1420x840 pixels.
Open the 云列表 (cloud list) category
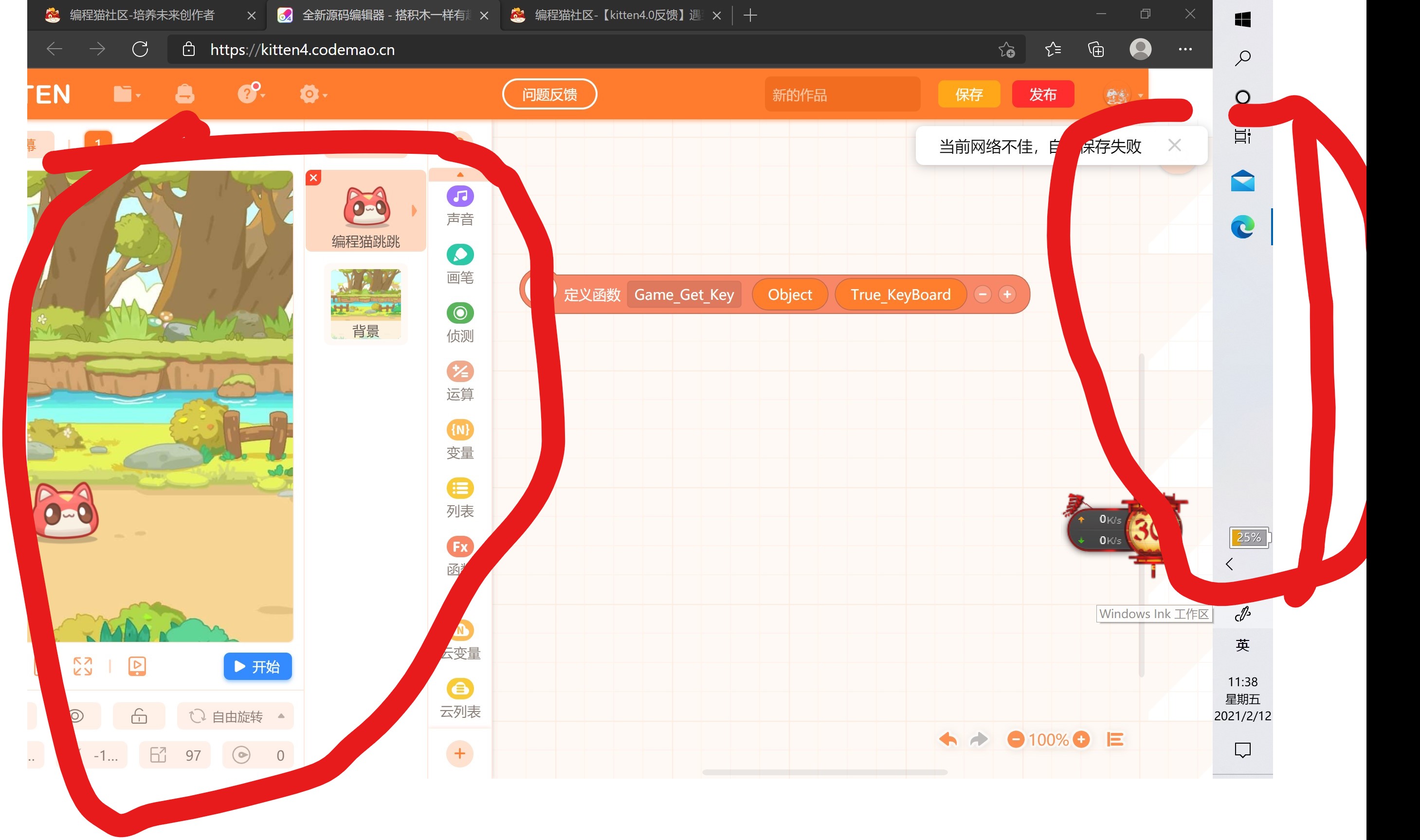pos(460,698)
